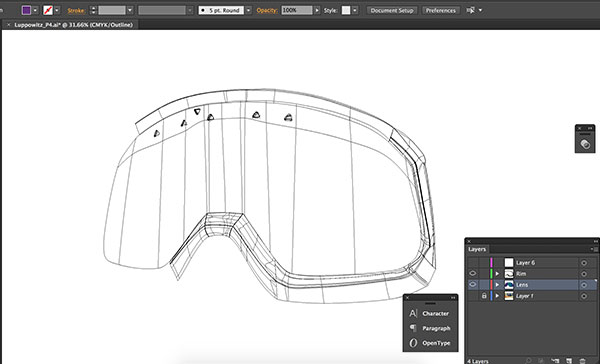The height and width of the screenshot is (364, 600).
Task: Select the Rim layer name
Action: click(521, 274)
